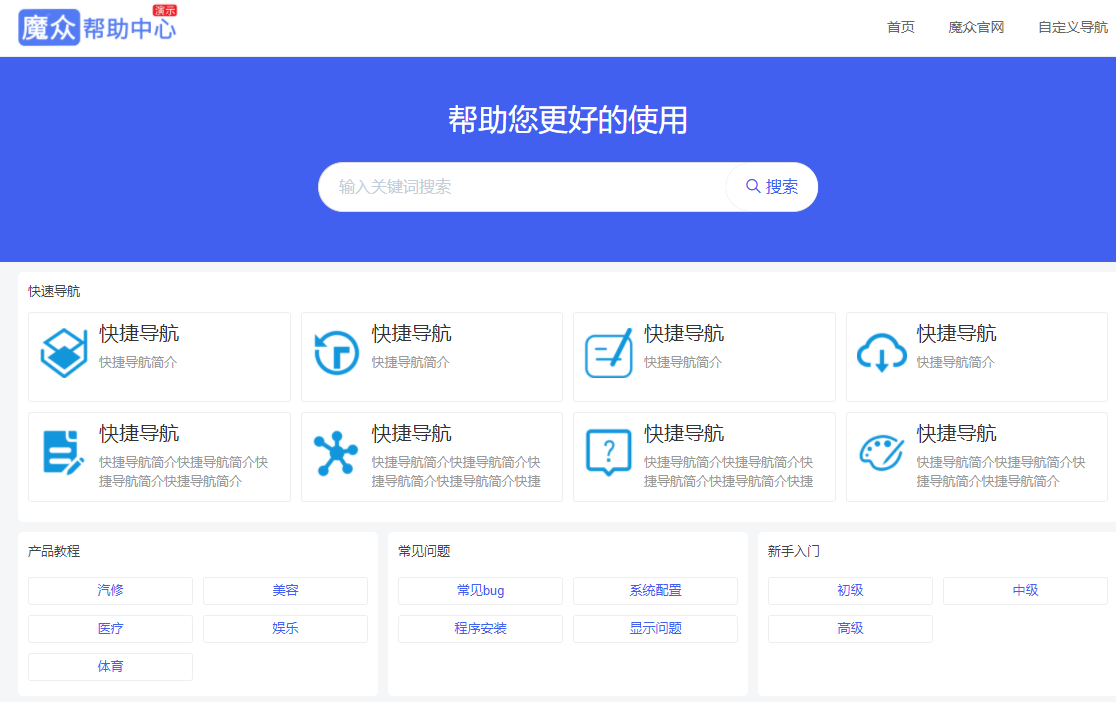Click the magnifier icon in the search button

(x=753, y=187)
